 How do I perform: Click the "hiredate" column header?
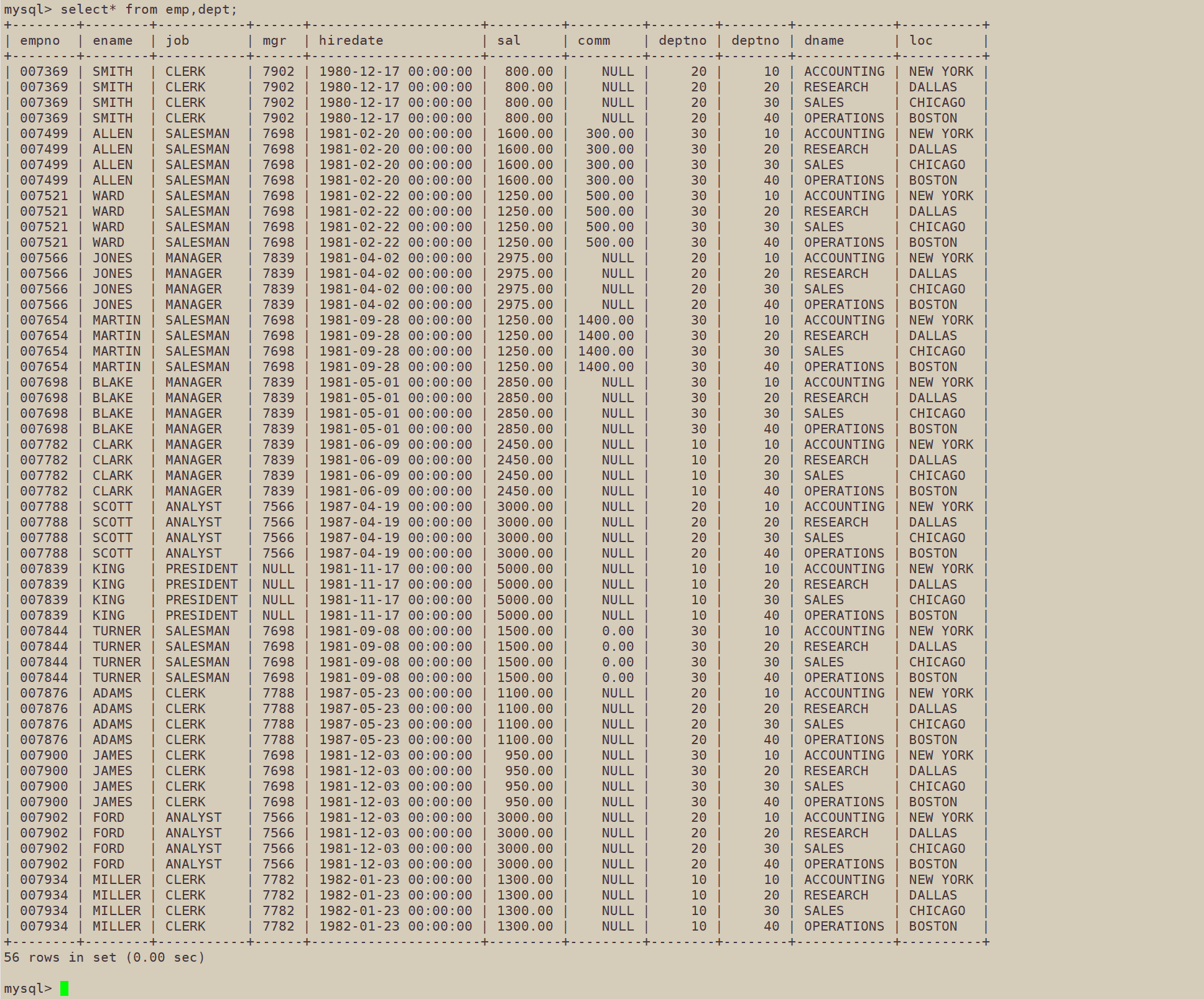(351, 40)
